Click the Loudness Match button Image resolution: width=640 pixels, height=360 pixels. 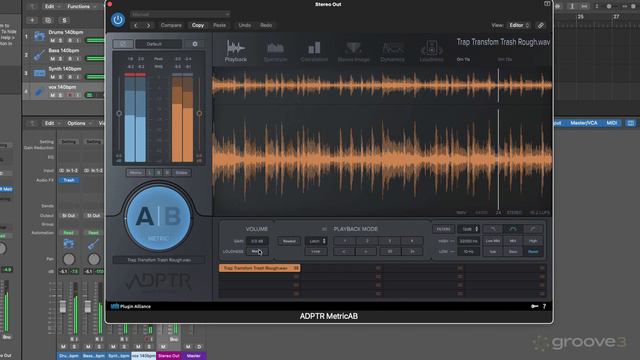point(257,251)
